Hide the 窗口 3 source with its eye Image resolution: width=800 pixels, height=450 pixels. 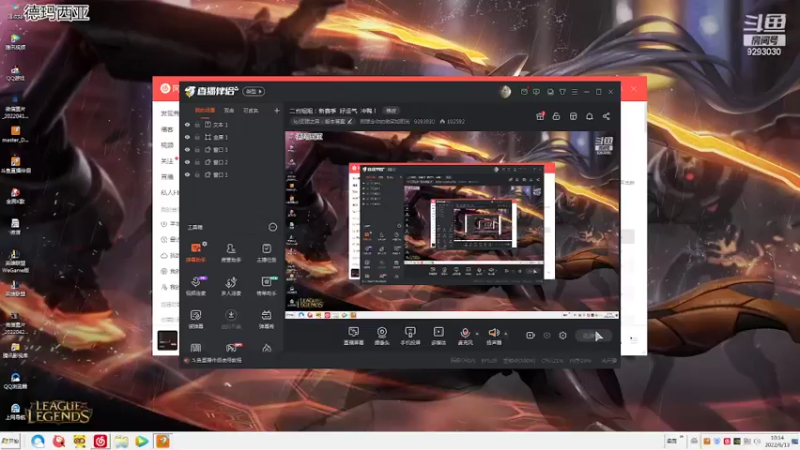[187, 149]
